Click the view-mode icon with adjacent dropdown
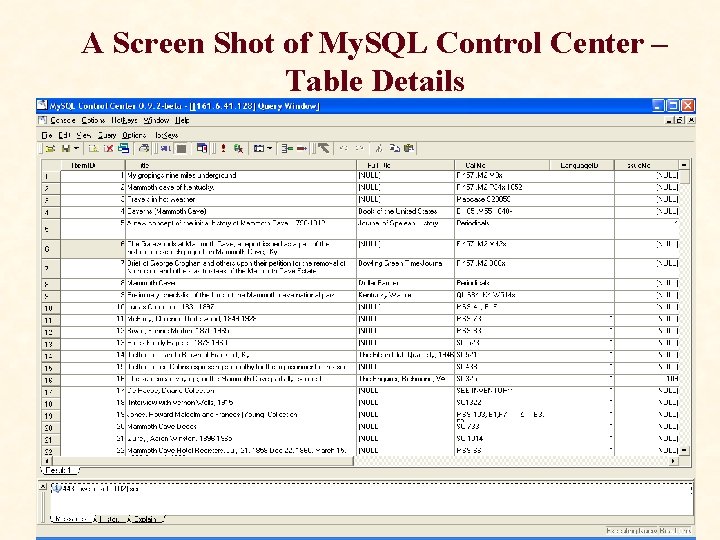 click(x=259, y=148)
